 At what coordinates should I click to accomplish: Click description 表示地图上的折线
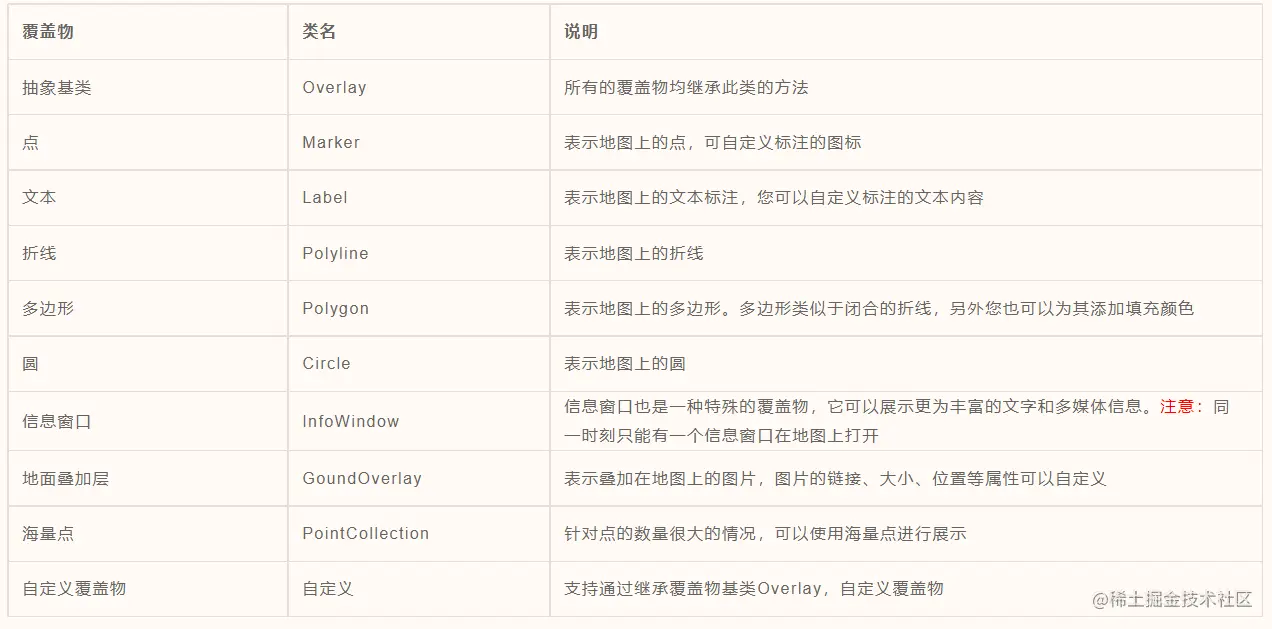point(634,254)
